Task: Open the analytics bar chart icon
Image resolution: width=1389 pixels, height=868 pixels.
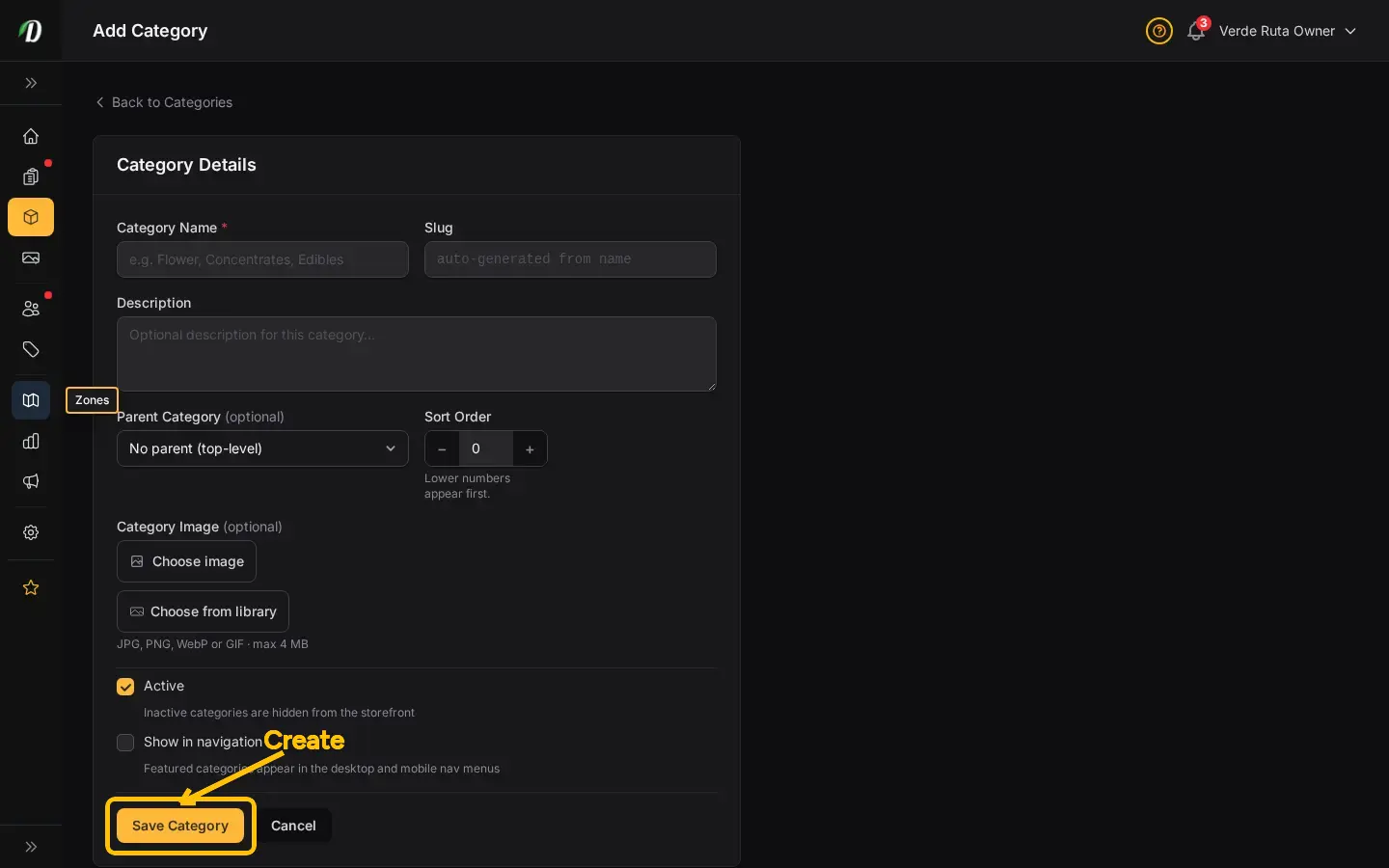Action: [x=31, y=441]
